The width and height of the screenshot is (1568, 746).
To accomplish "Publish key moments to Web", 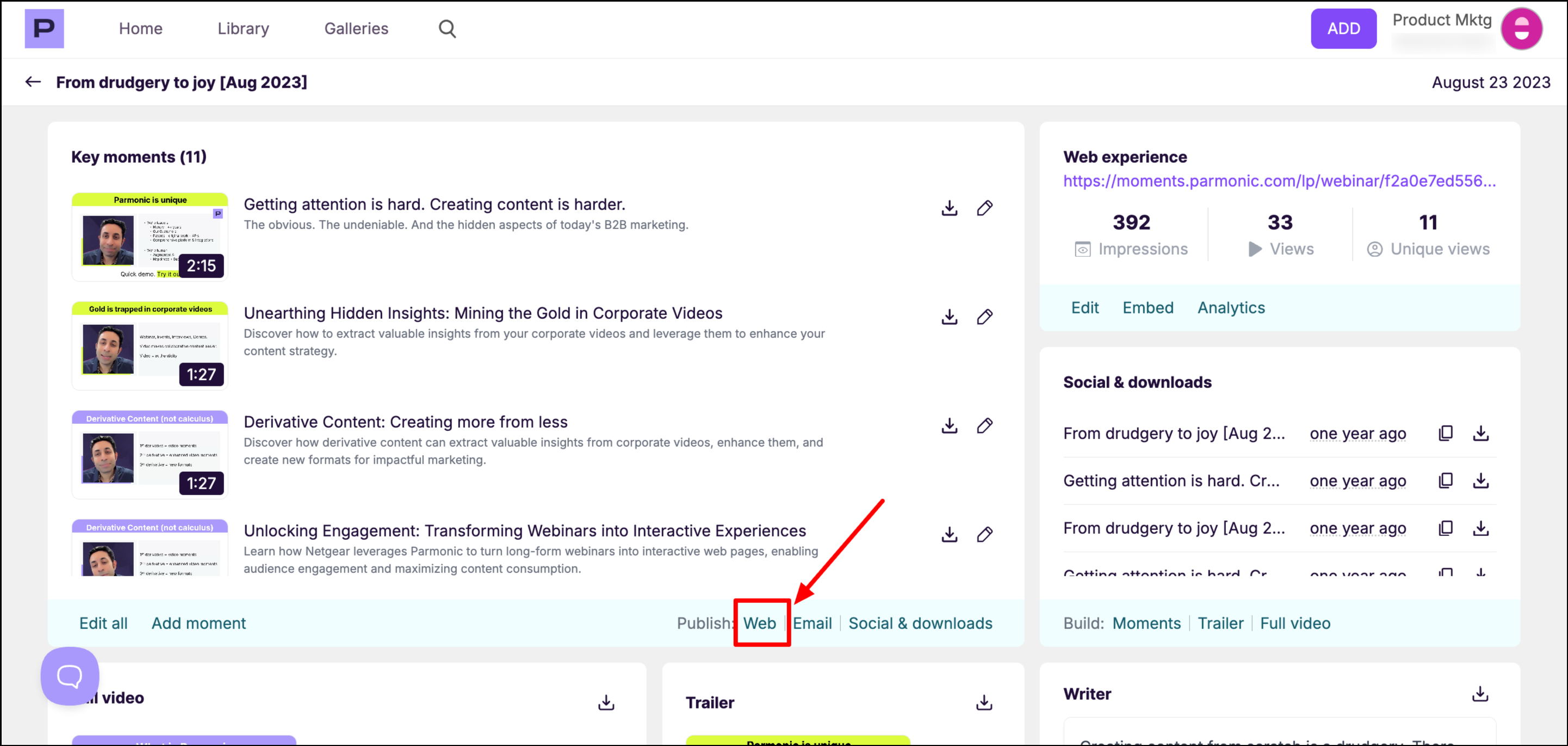I will point(759,623).
